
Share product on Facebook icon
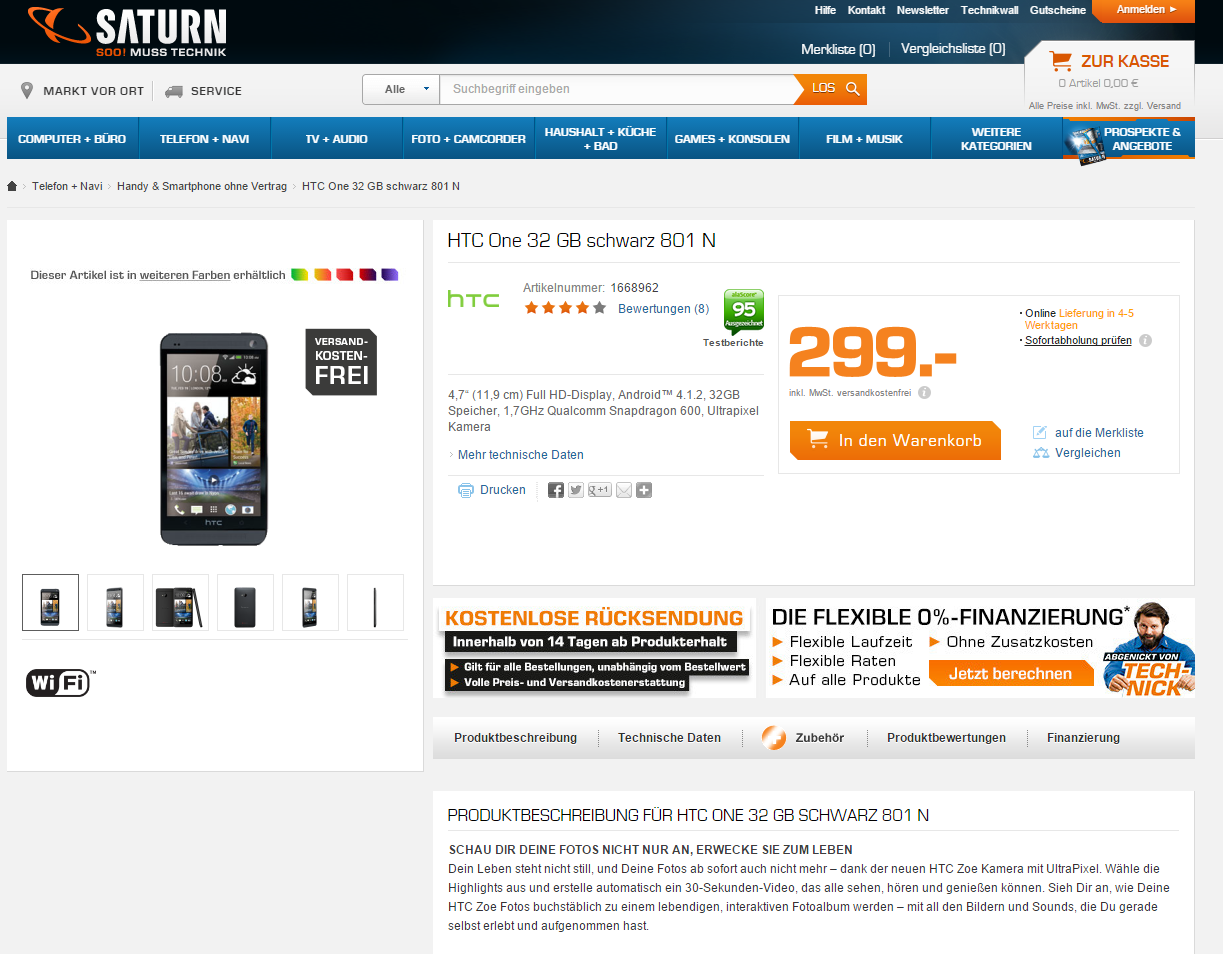pos(556,490)
